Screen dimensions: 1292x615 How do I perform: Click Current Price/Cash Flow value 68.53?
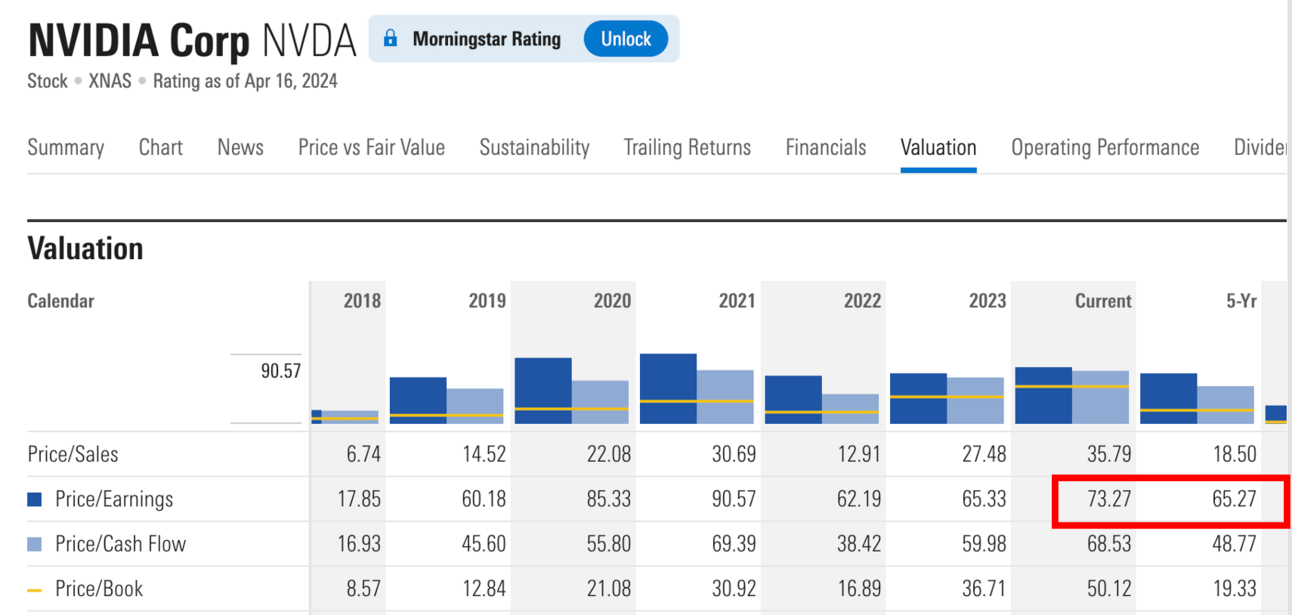1109,544
